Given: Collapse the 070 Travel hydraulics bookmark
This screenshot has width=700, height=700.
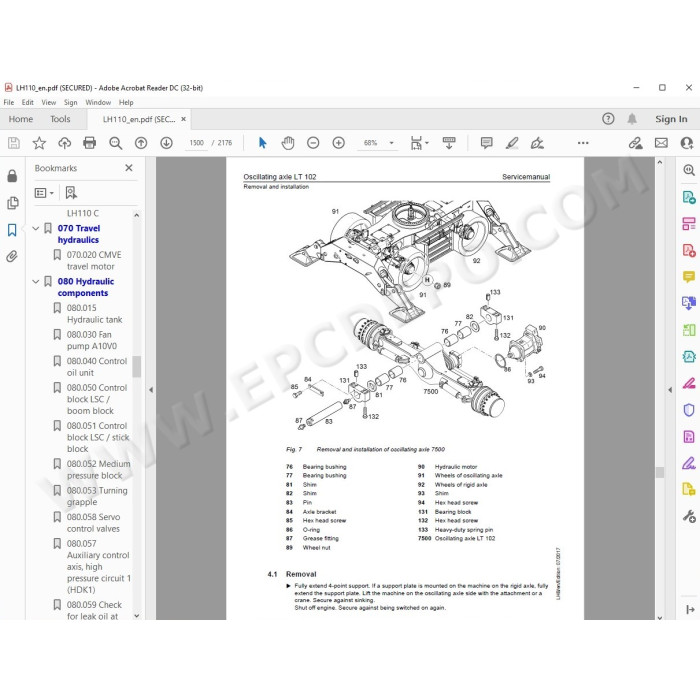Looking at the screenshot, I should (x=36, y=229).
